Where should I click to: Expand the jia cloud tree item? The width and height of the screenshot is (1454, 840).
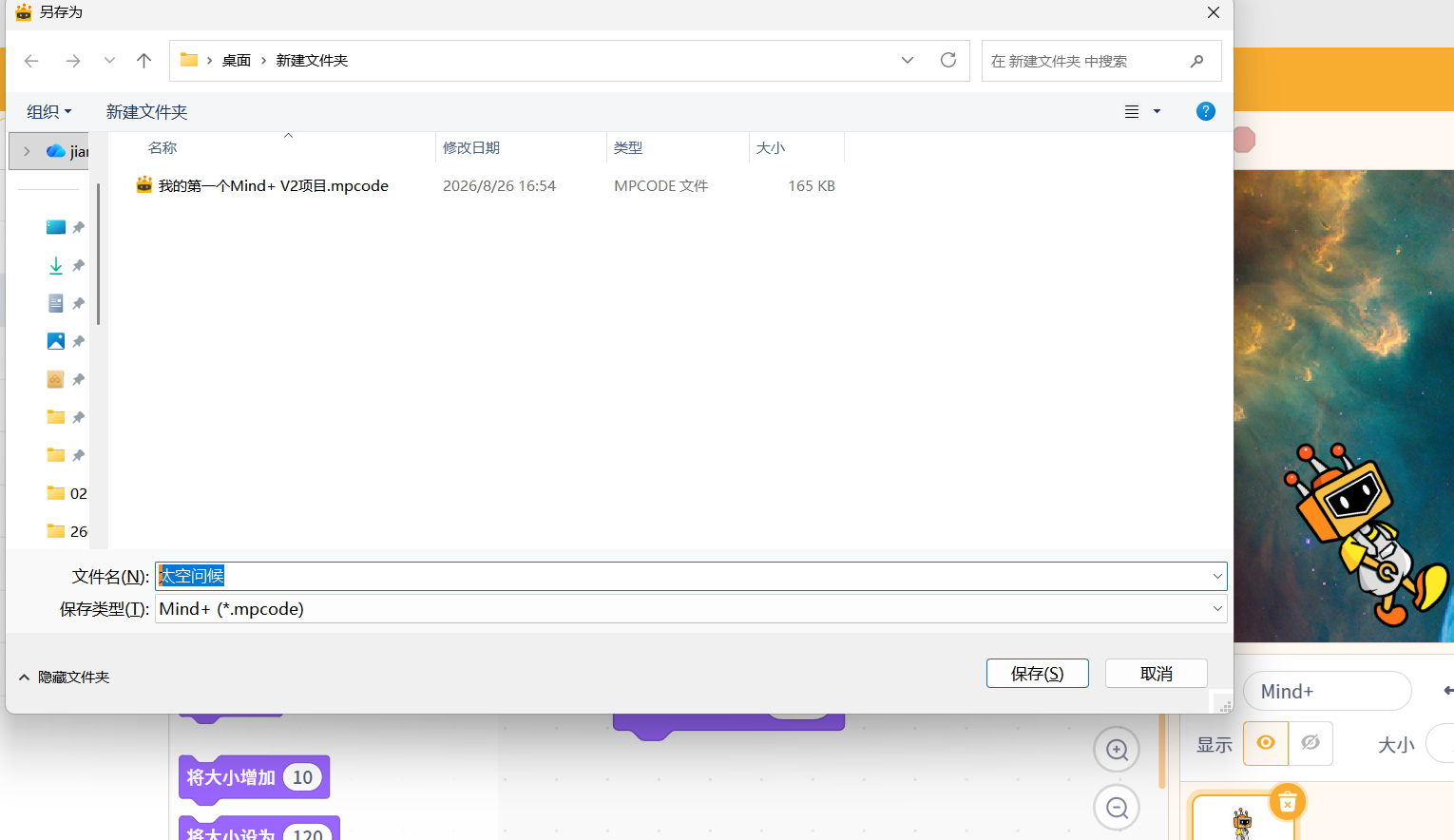[x=27, y=151]
